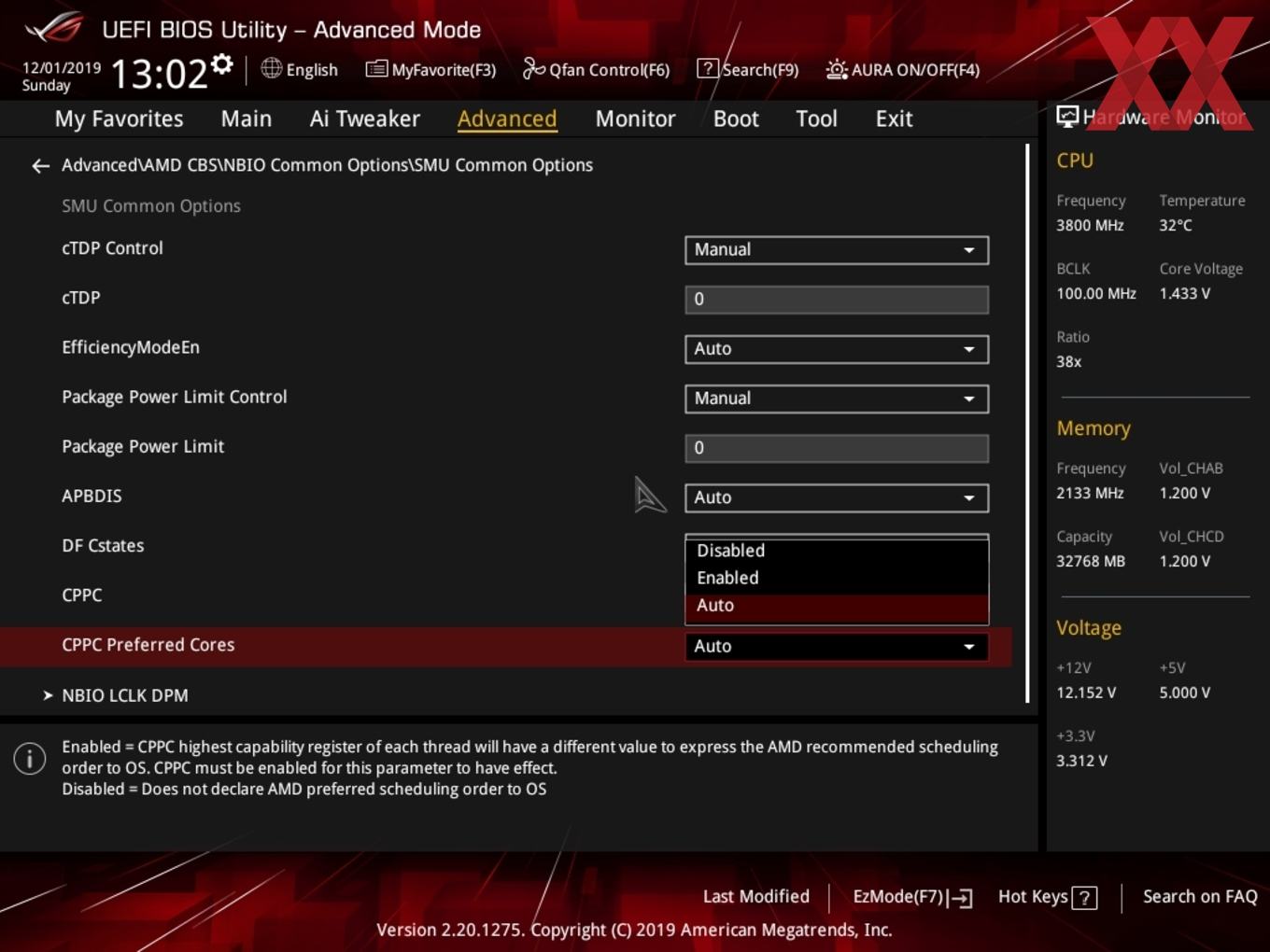Viewport: 1270px width, 952px height.
Task: Click the Core Voltage value 1.433 V
Action: [1185, 294]
